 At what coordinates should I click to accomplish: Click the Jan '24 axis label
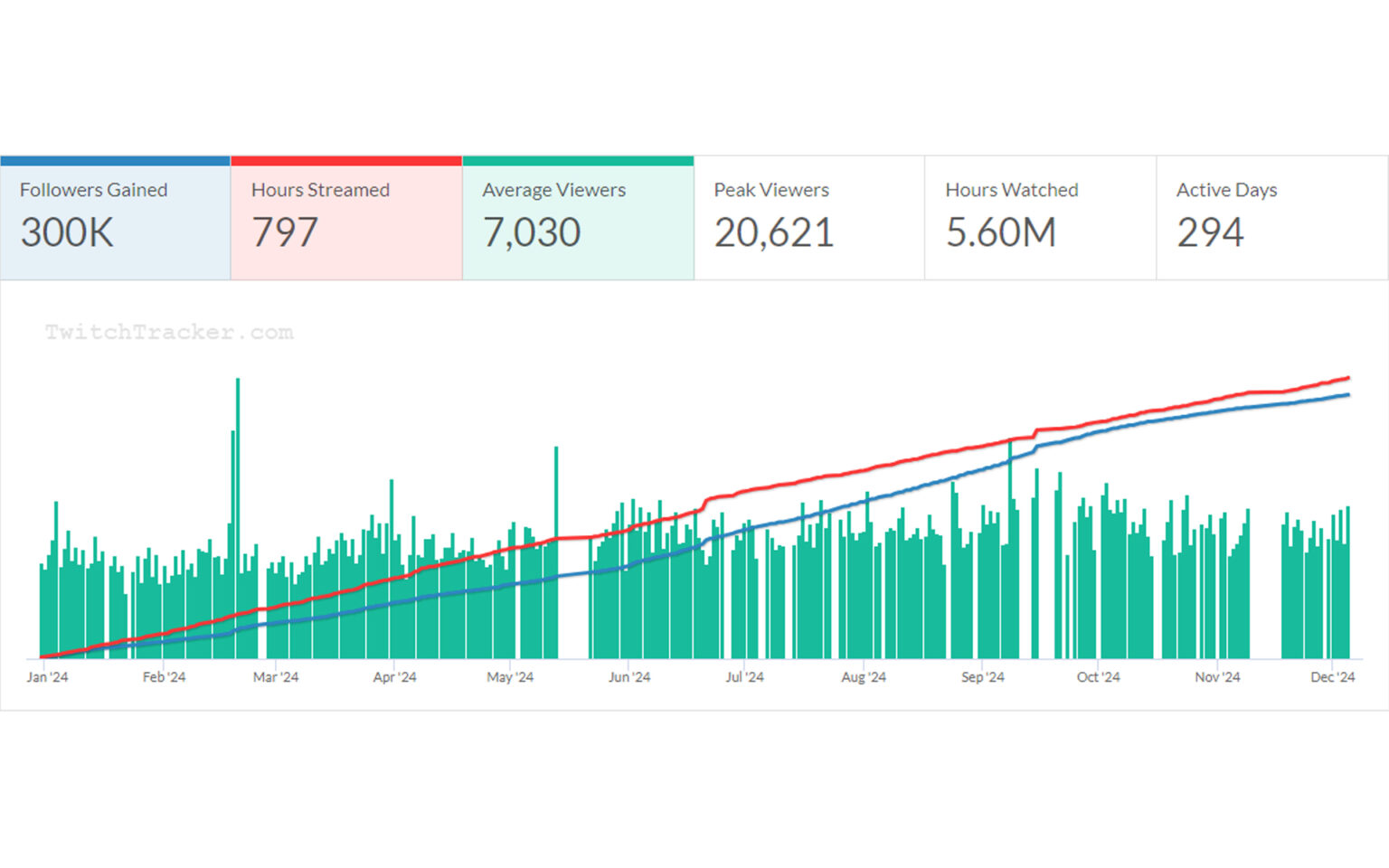pos(47,677)
